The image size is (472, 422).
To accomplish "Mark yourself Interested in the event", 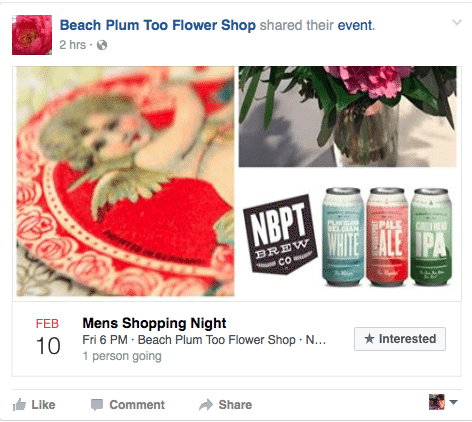I will click(x=400, y=339).
